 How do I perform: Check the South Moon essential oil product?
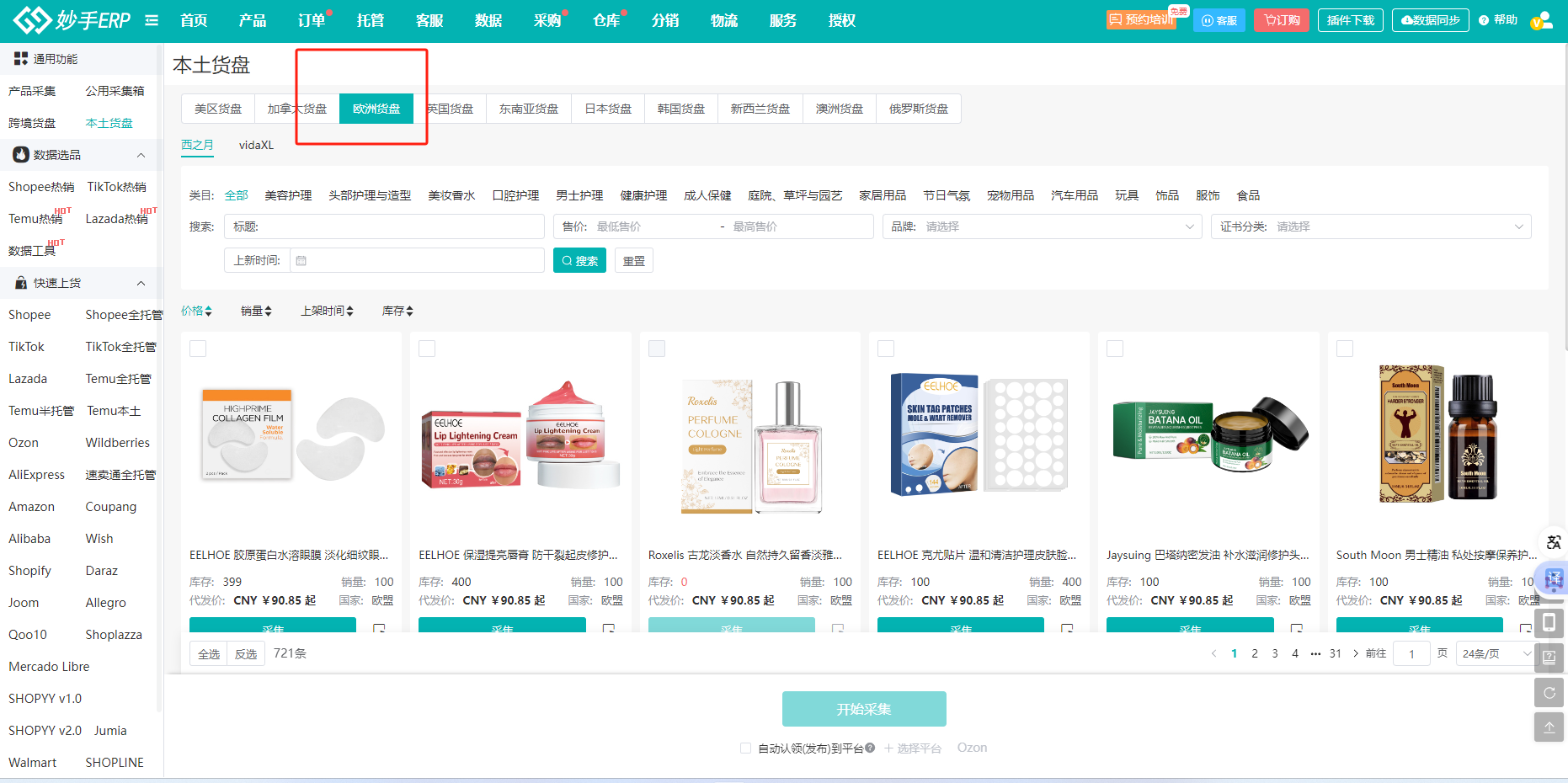coord(1345,349)
